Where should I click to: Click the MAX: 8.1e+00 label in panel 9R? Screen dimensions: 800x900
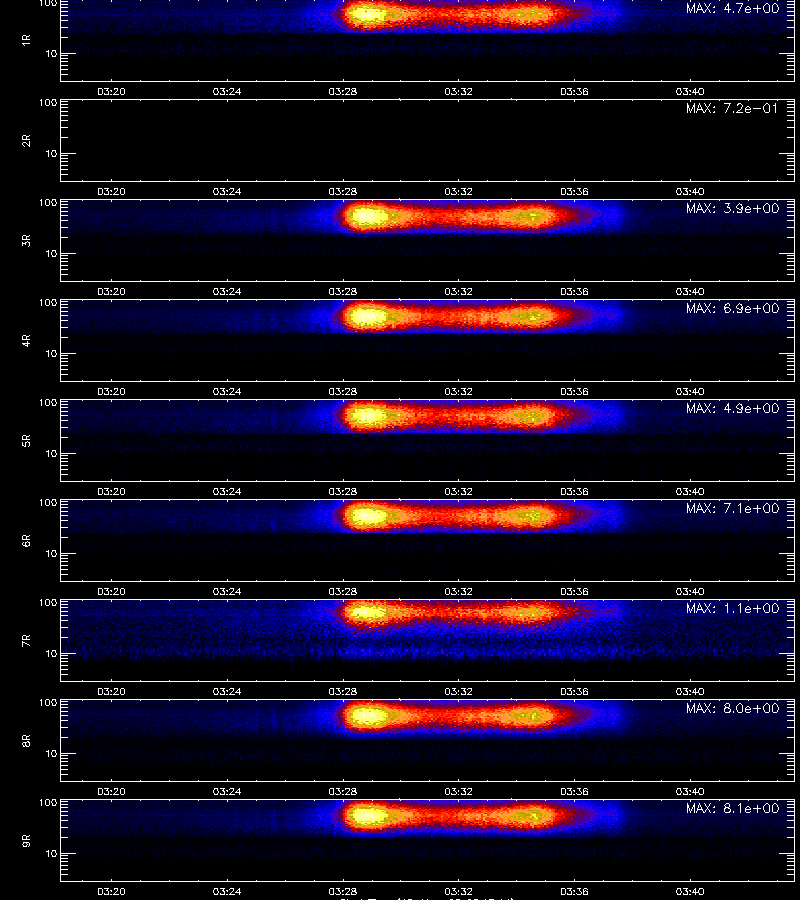(x=732, y=808)
